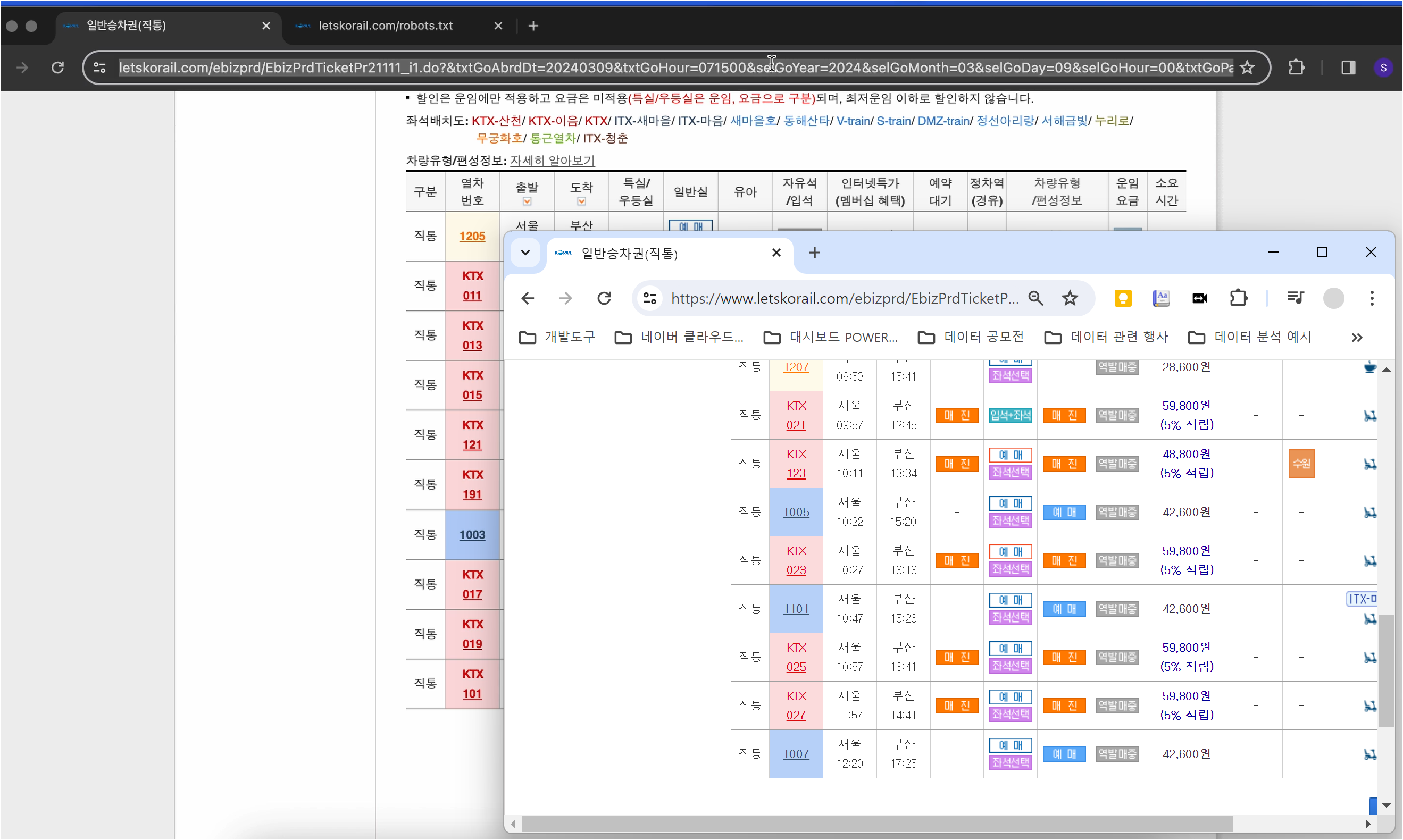Show hidden bookmarks with double chevron

[1357, 338]
